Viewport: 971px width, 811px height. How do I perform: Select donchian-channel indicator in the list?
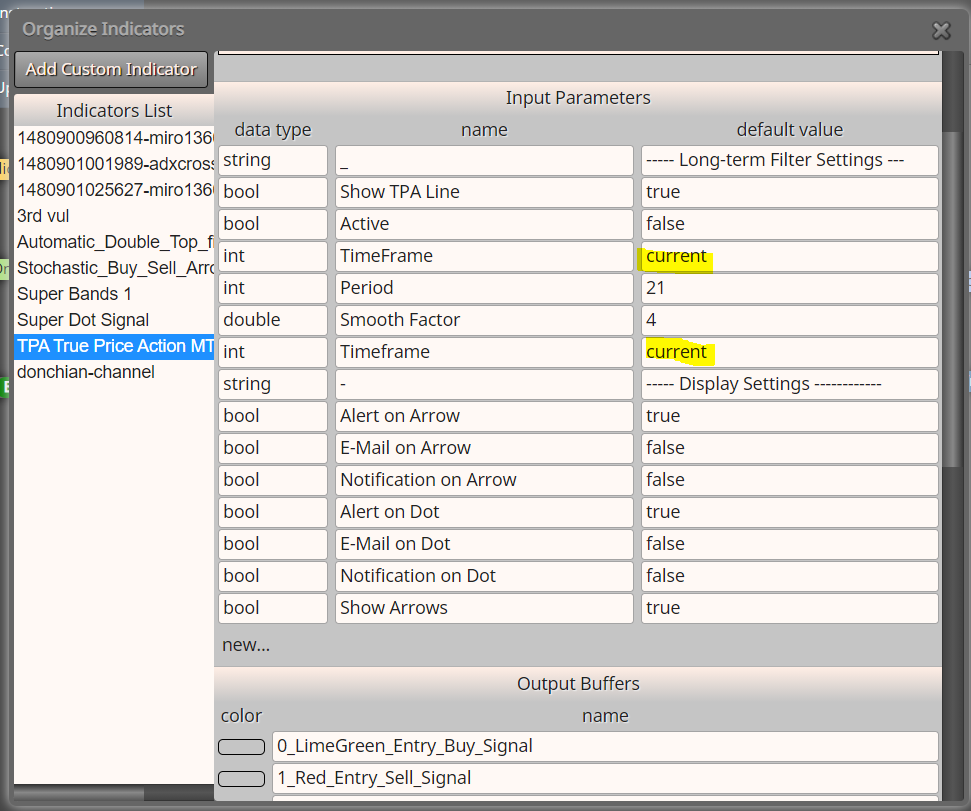86,372
